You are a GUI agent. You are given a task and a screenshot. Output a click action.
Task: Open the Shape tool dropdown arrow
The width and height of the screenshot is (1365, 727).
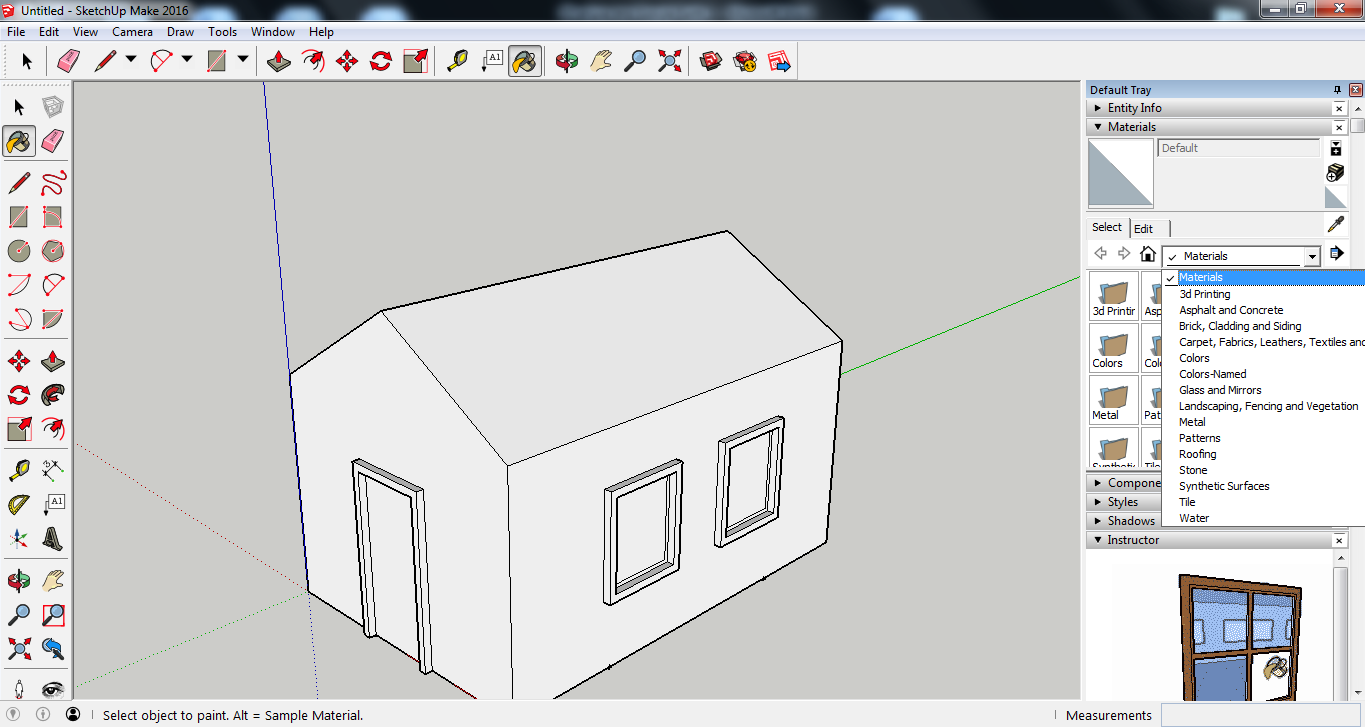(x=243, y=61)
